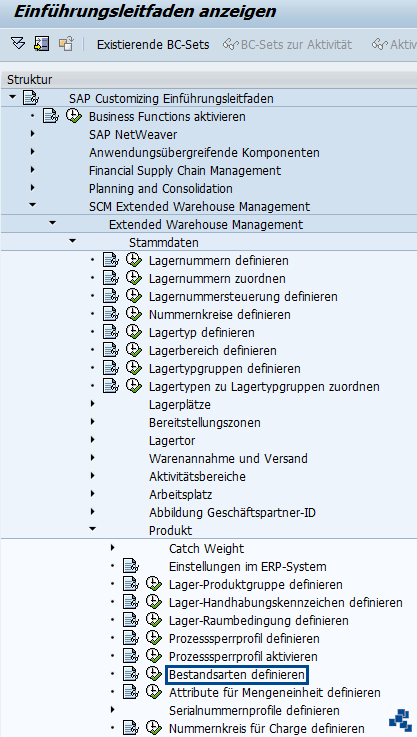The image size is (417, 737).
Task: Select Lager-Produktgruppe definieren entry
Action: tap(256, 585)
